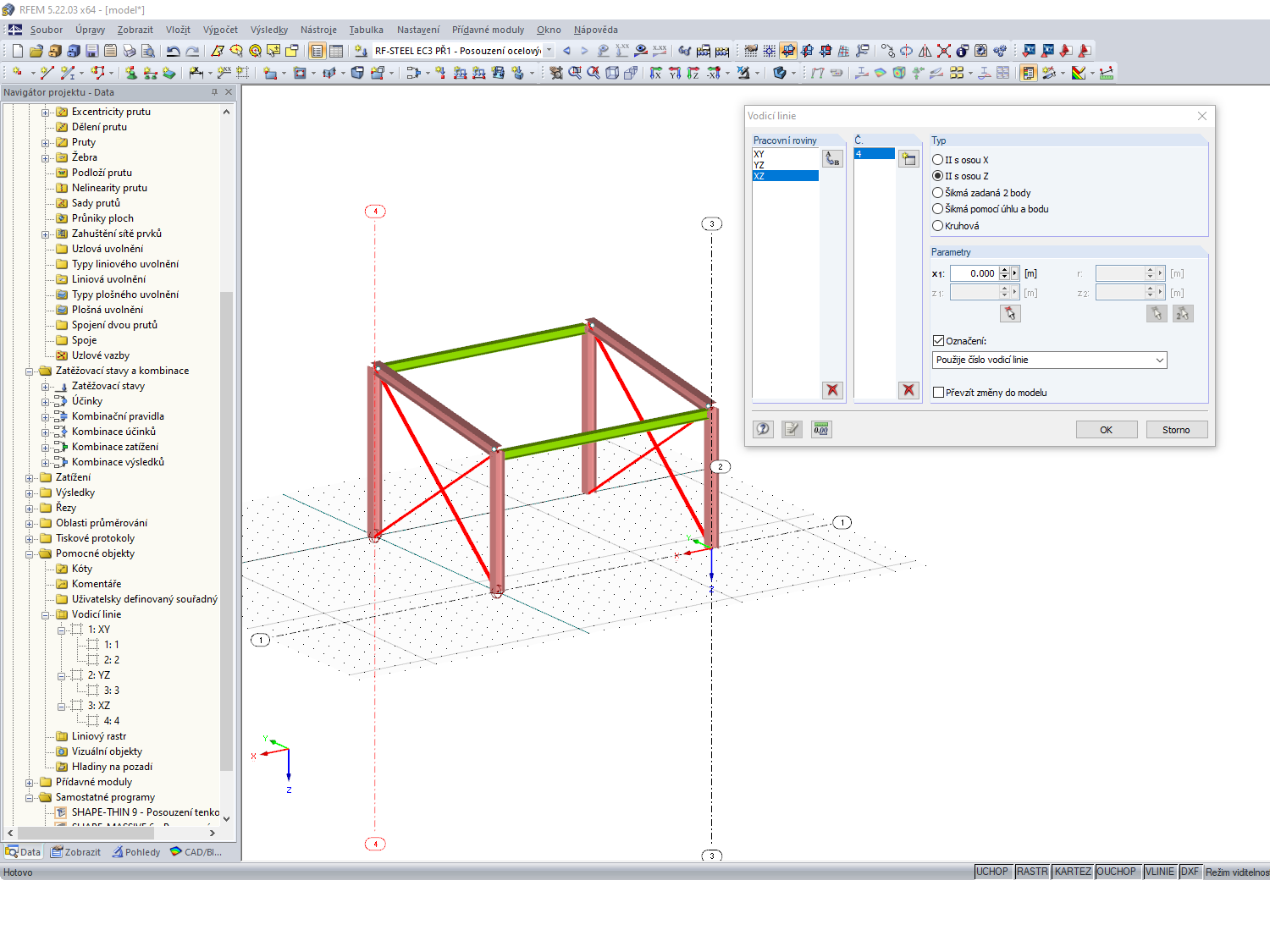Screen dimensions: 1270x952
Task: Click the Storno button
Action: (x=1177, y=430)
